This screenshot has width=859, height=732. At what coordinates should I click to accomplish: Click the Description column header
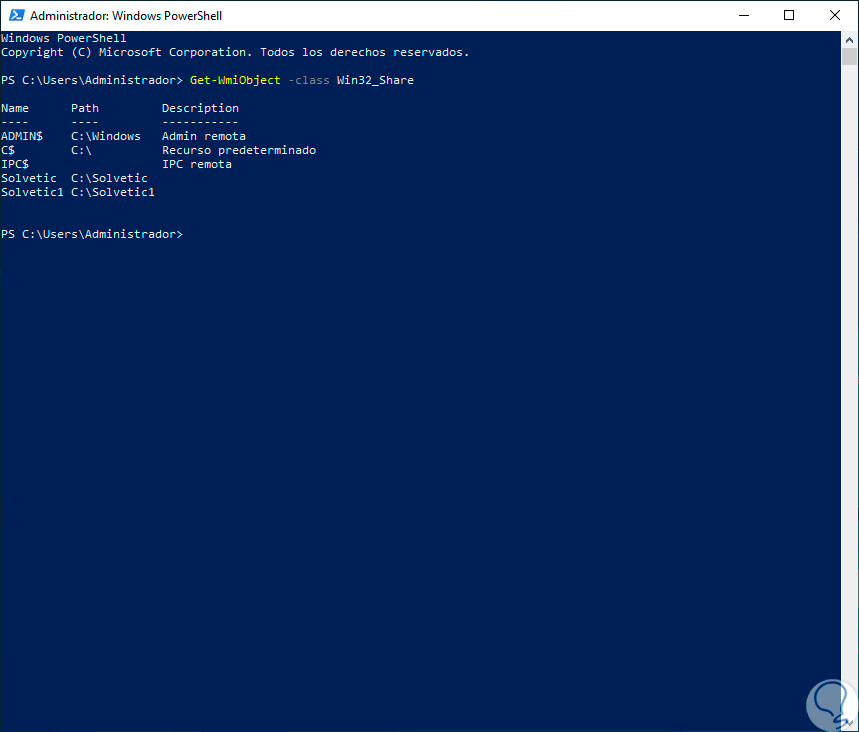point(200,108)
